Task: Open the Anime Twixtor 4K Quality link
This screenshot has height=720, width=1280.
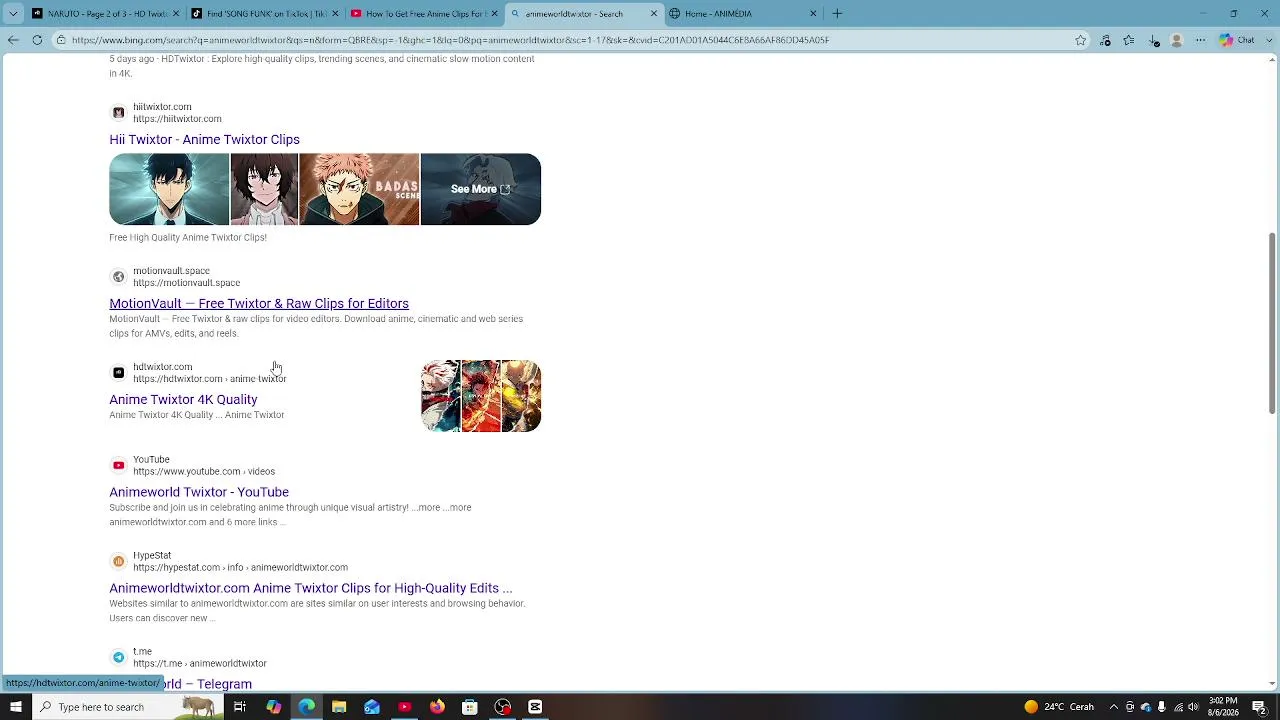Action: pos(183,400)
